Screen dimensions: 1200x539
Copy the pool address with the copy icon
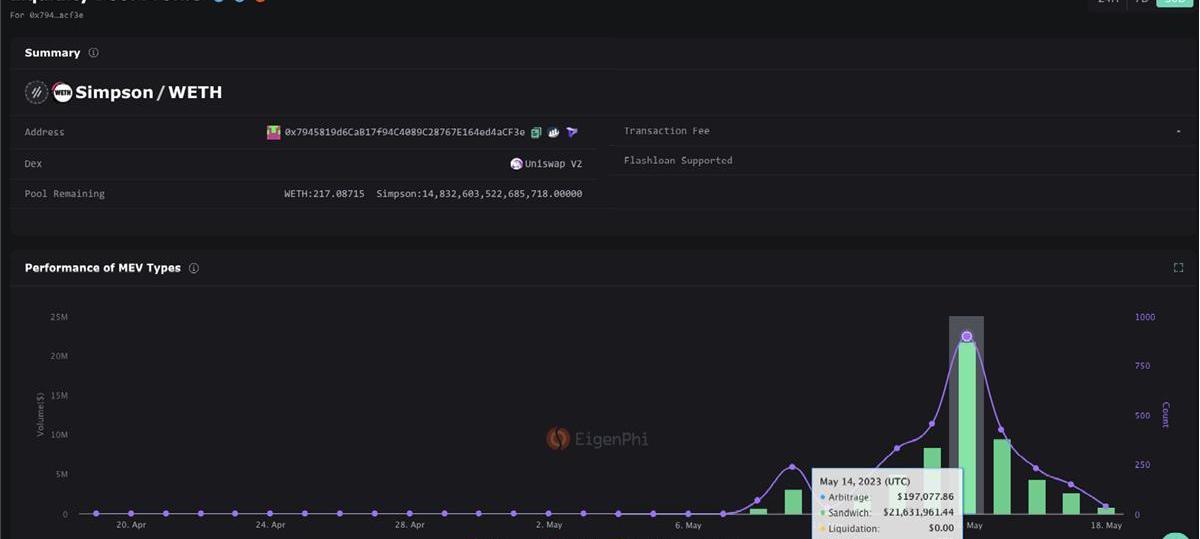(x=536, y=132)
